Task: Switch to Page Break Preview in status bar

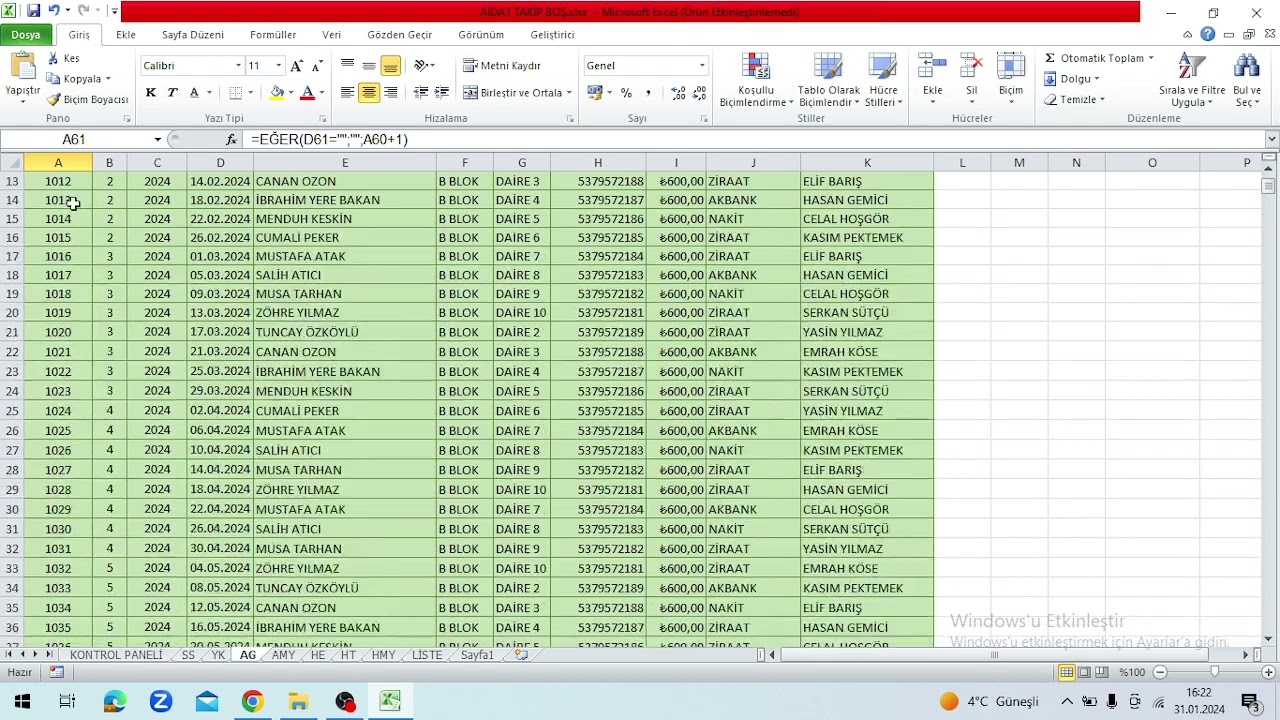Action: coord(1102,672)
